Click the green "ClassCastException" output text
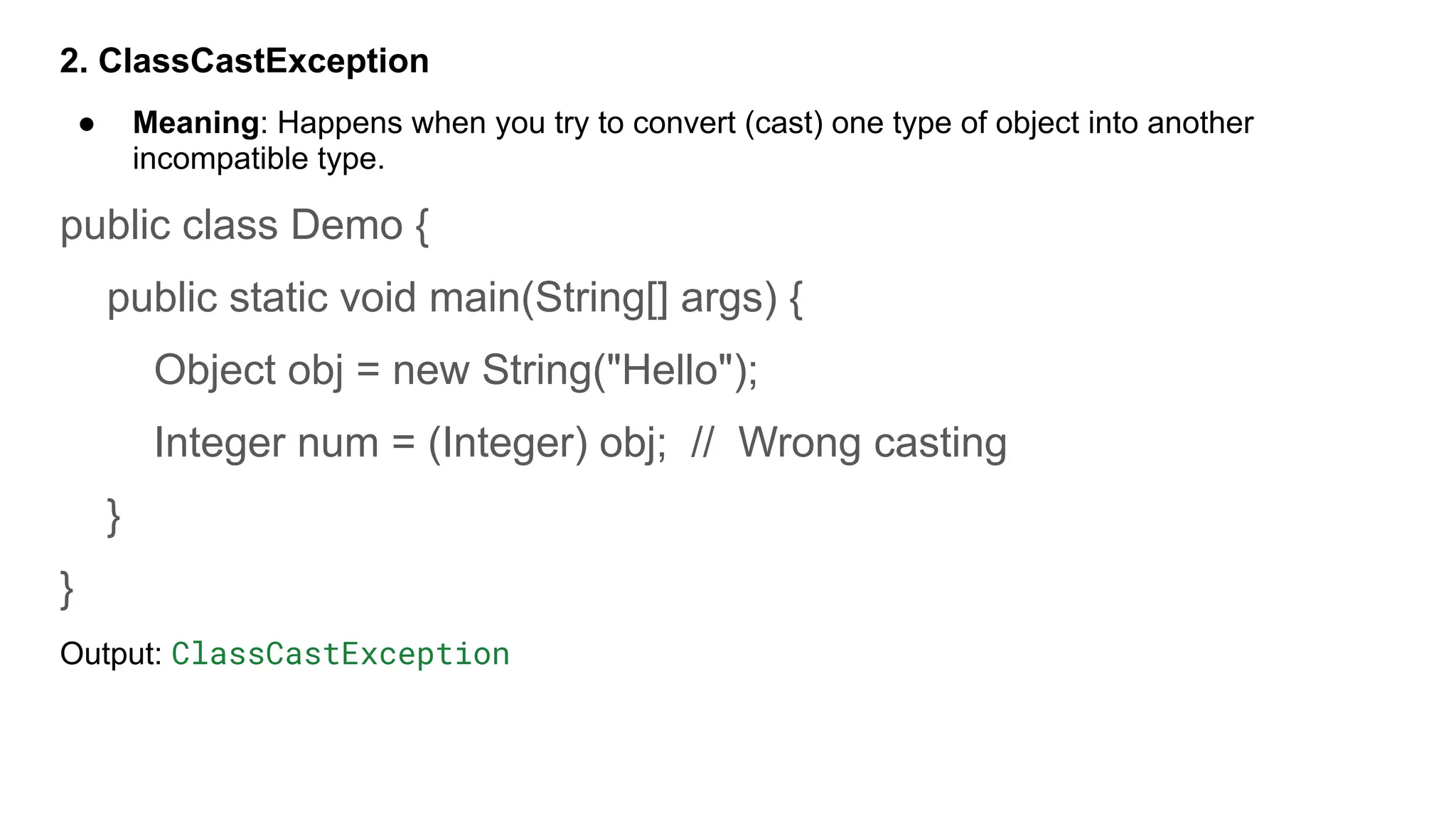Screen dimensions: 1456x819 (x=341, y=654)
